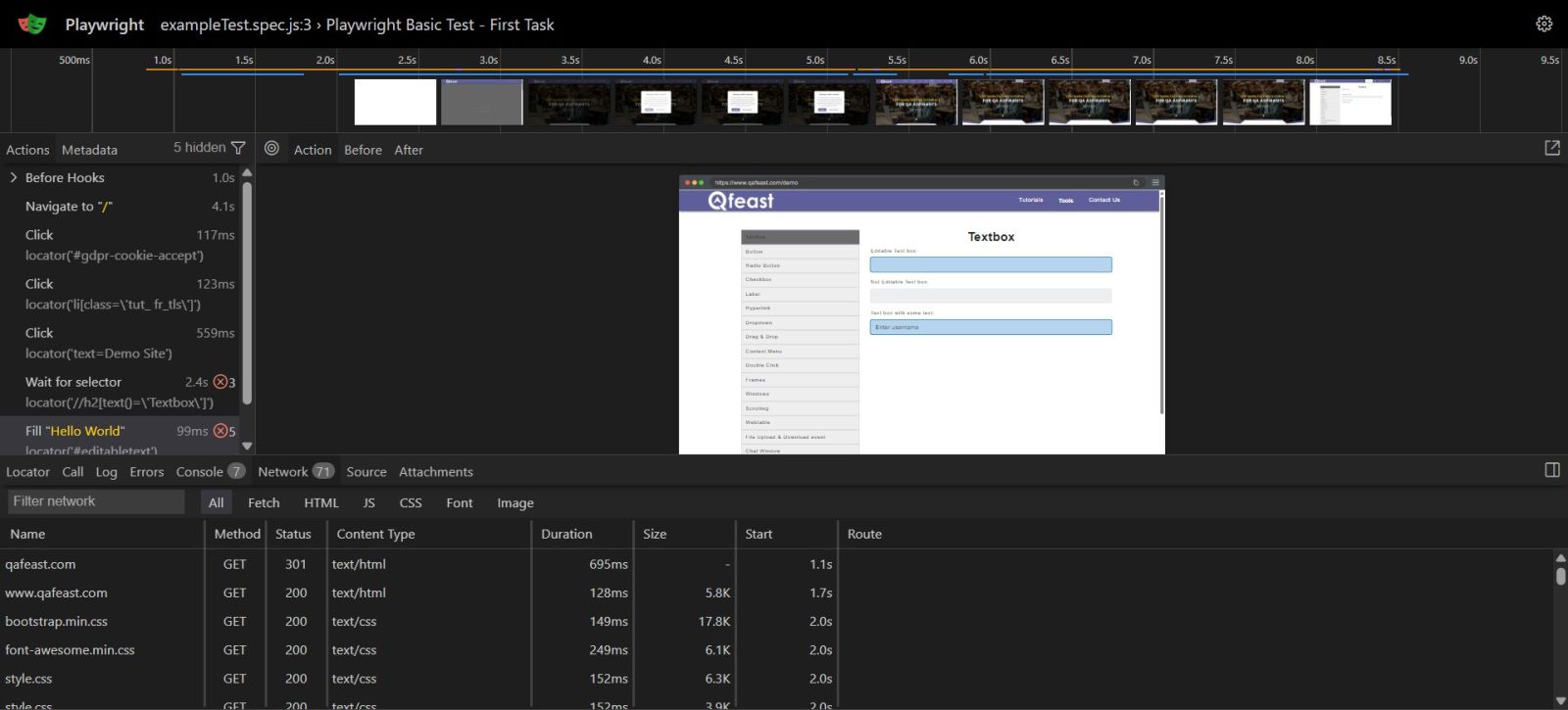This screenshot has width=1568, height=710.
Task: Click the filter icon beside '5 hidden'
Action: coord(238,148)
